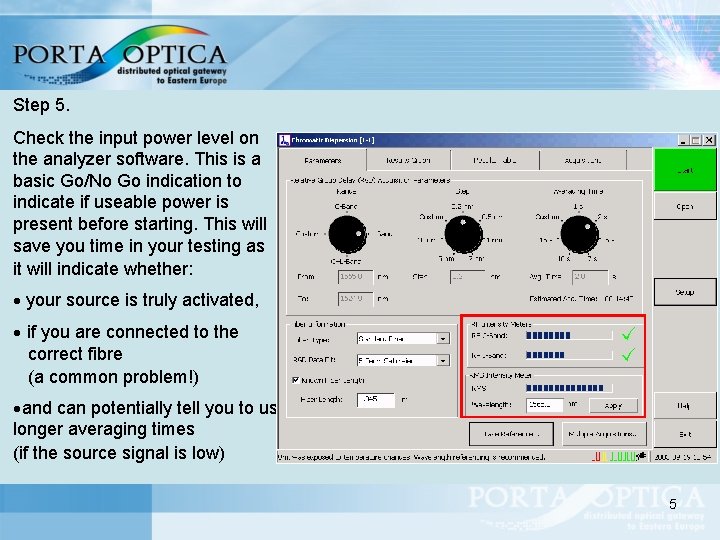Click the green Start button
Screen dimensions: 720x540
(685, 170)
